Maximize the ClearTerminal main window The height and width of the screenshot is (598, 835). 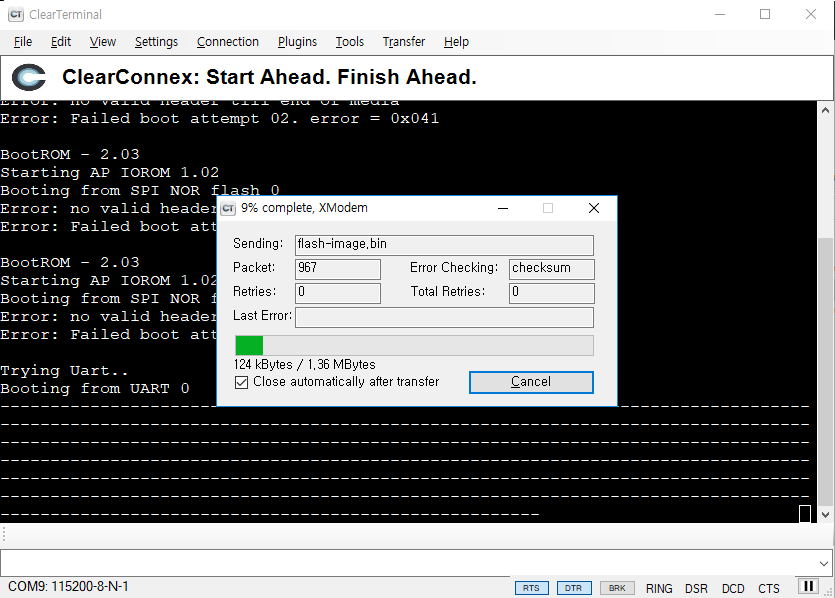coord(765,14)
